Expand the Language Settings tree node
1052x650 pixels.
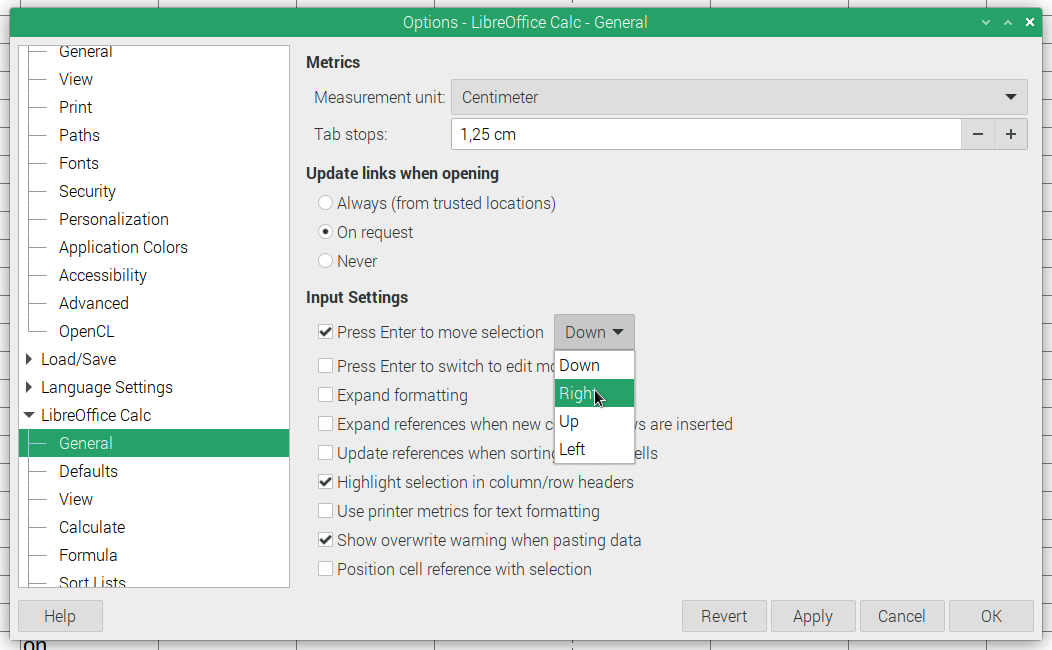coord(29,387)
